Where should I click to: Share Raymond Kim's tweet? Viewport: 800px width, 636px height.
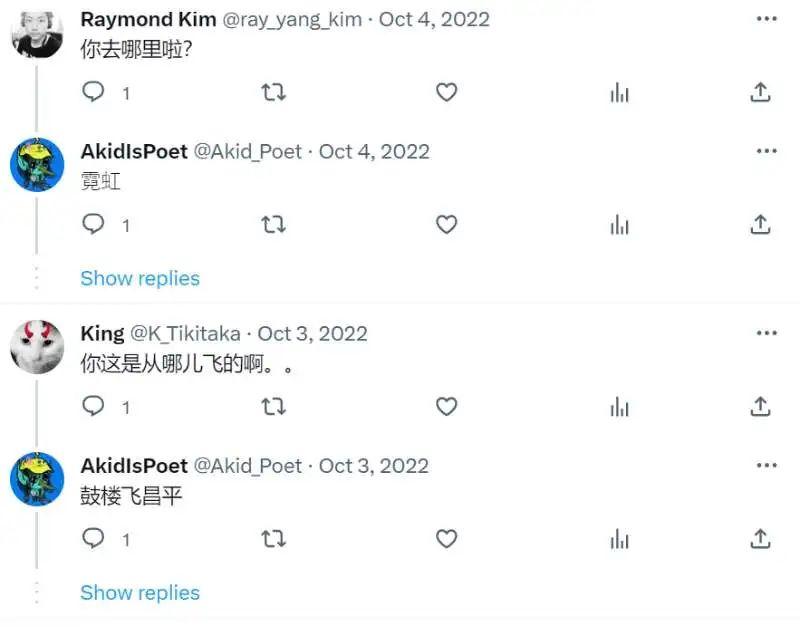(x=762, y=92)
